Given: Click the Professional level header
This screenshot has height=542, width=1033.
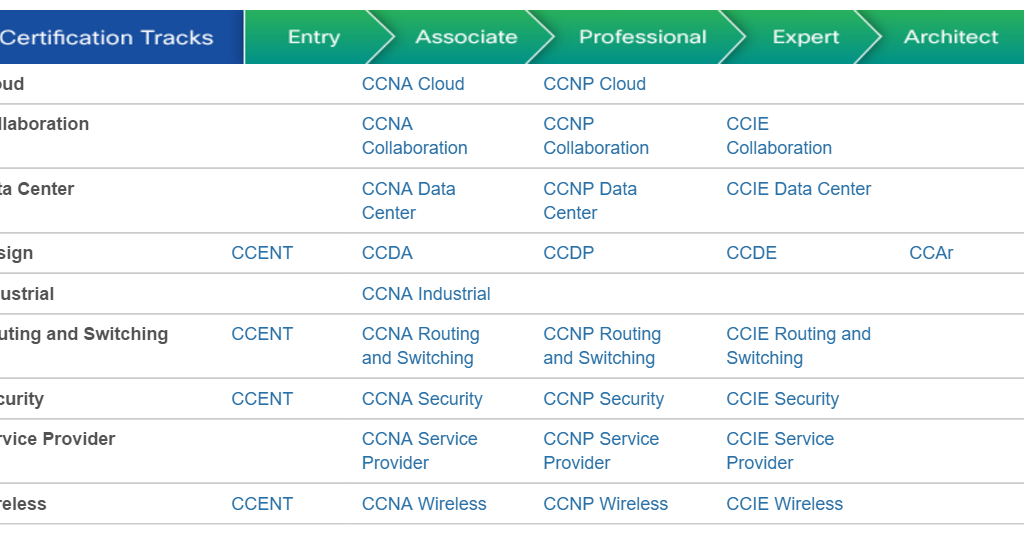Looking at the screenshot, I should click(642, 37).
